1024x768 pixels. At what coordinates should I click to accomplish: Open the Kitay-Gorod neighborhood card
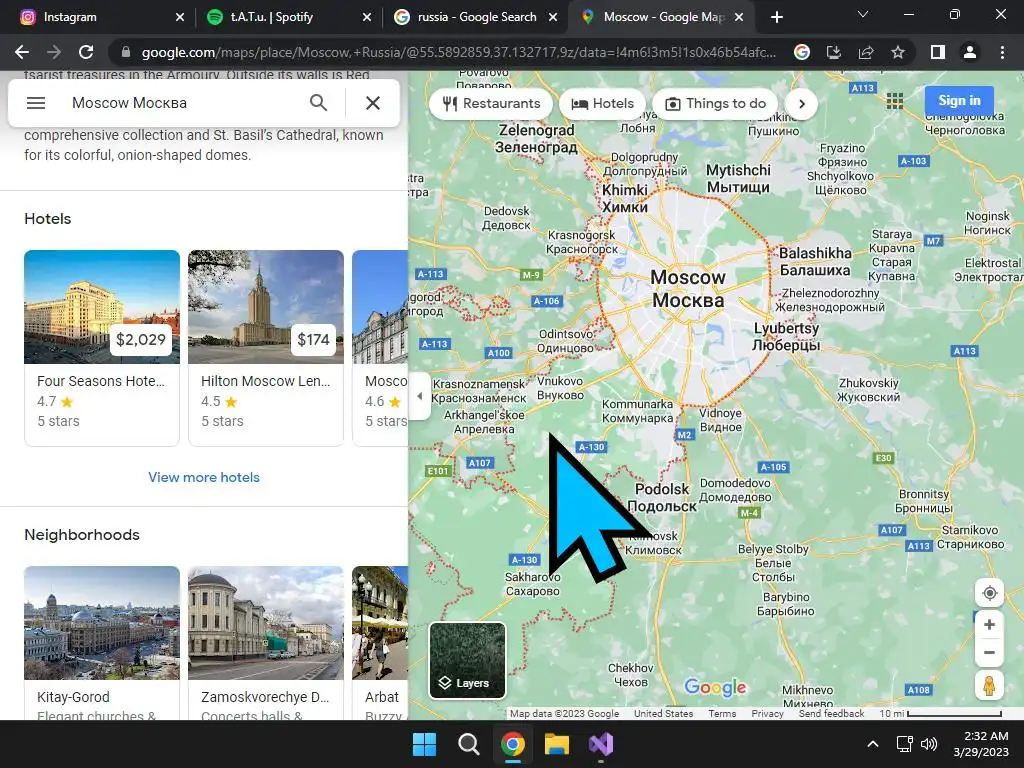(x=102, y=643)
